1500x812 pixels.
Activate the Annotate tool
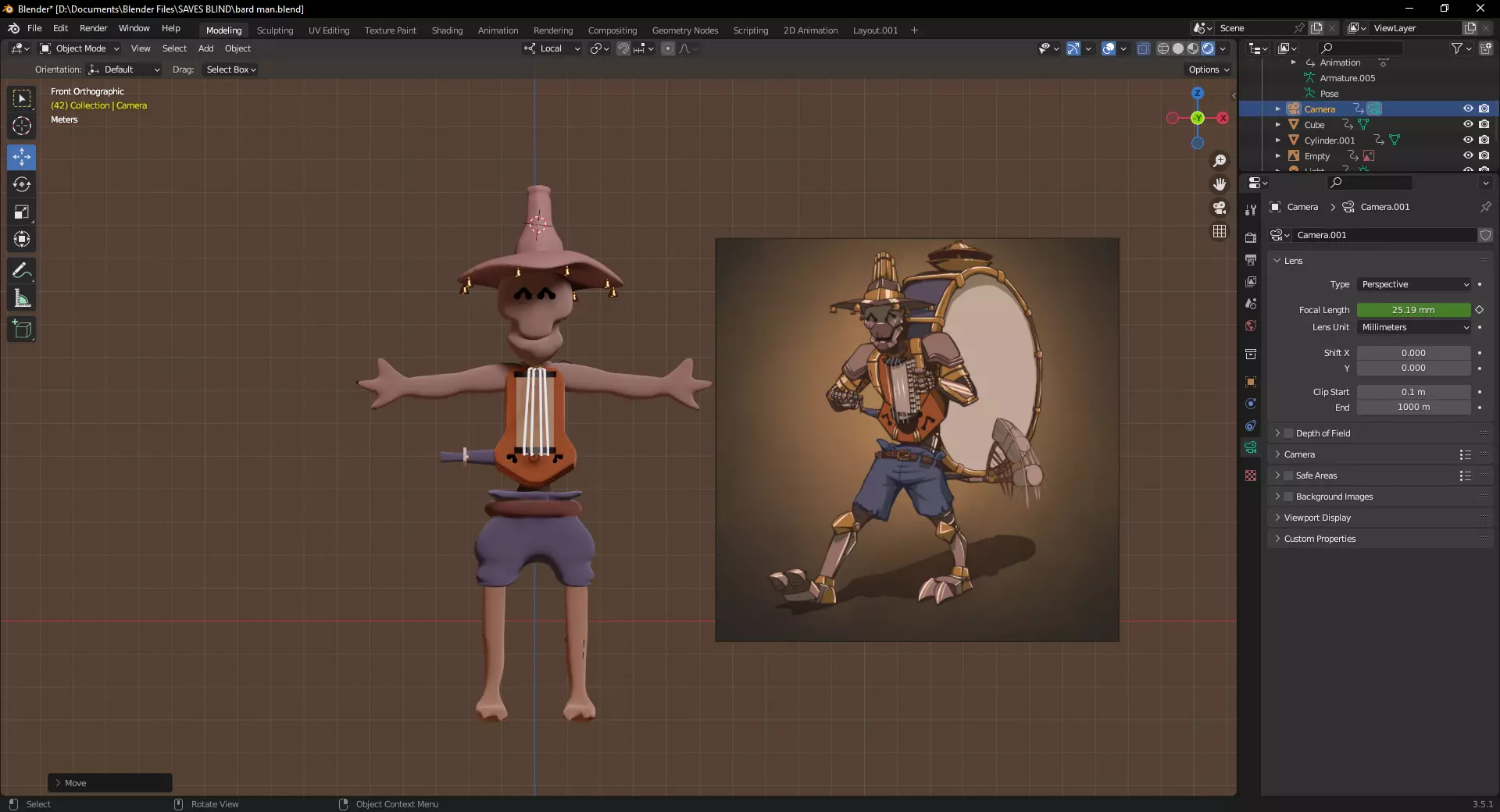coord(22,271)
